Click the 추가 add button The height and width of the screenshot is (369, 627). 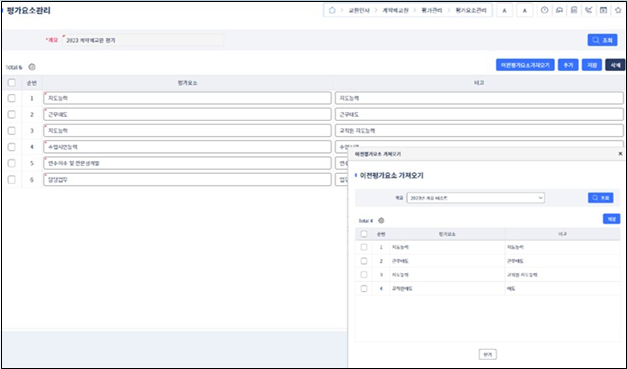coord(568,65)
